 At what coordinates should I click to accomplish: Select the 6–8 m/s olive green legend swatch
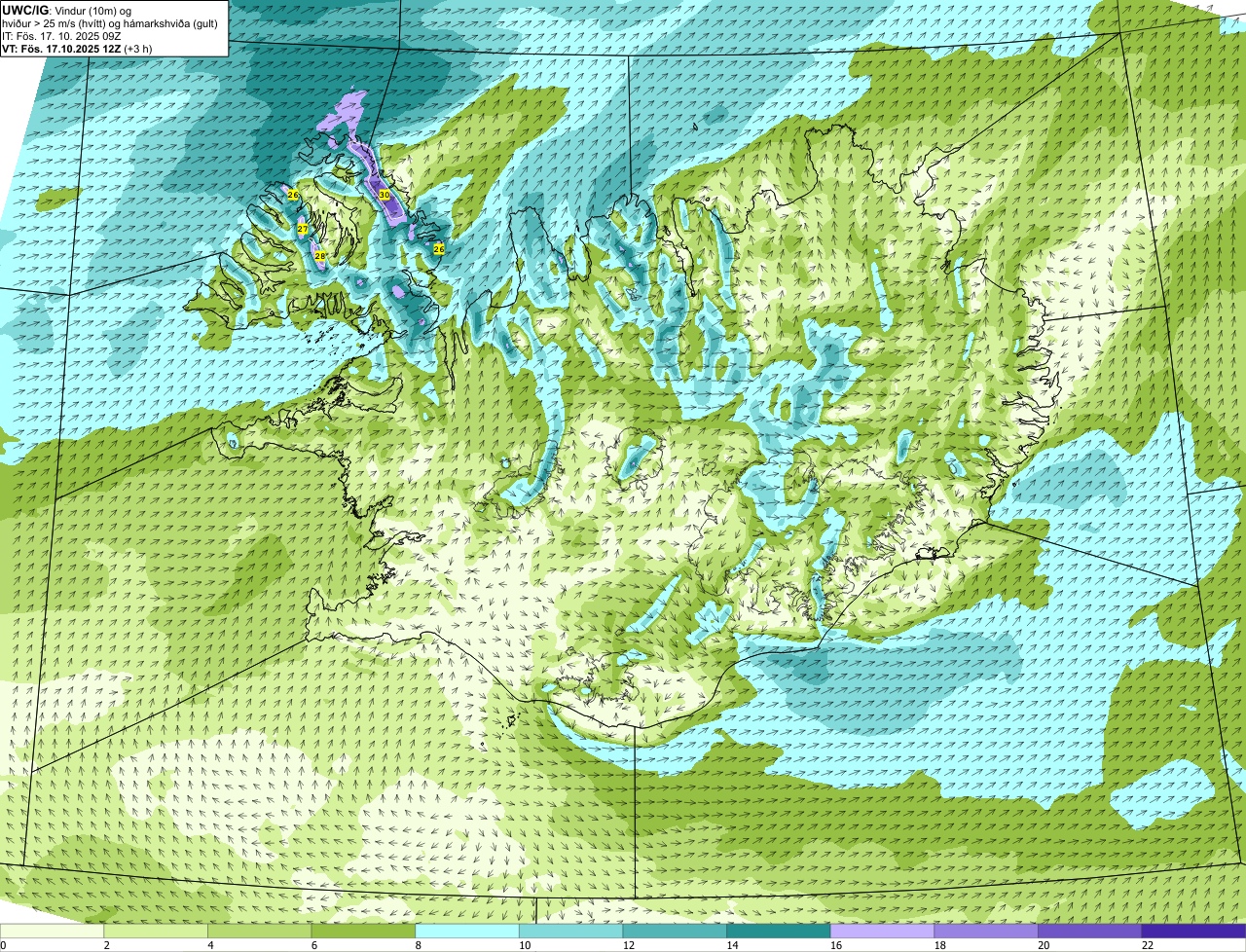pos(363,931)
